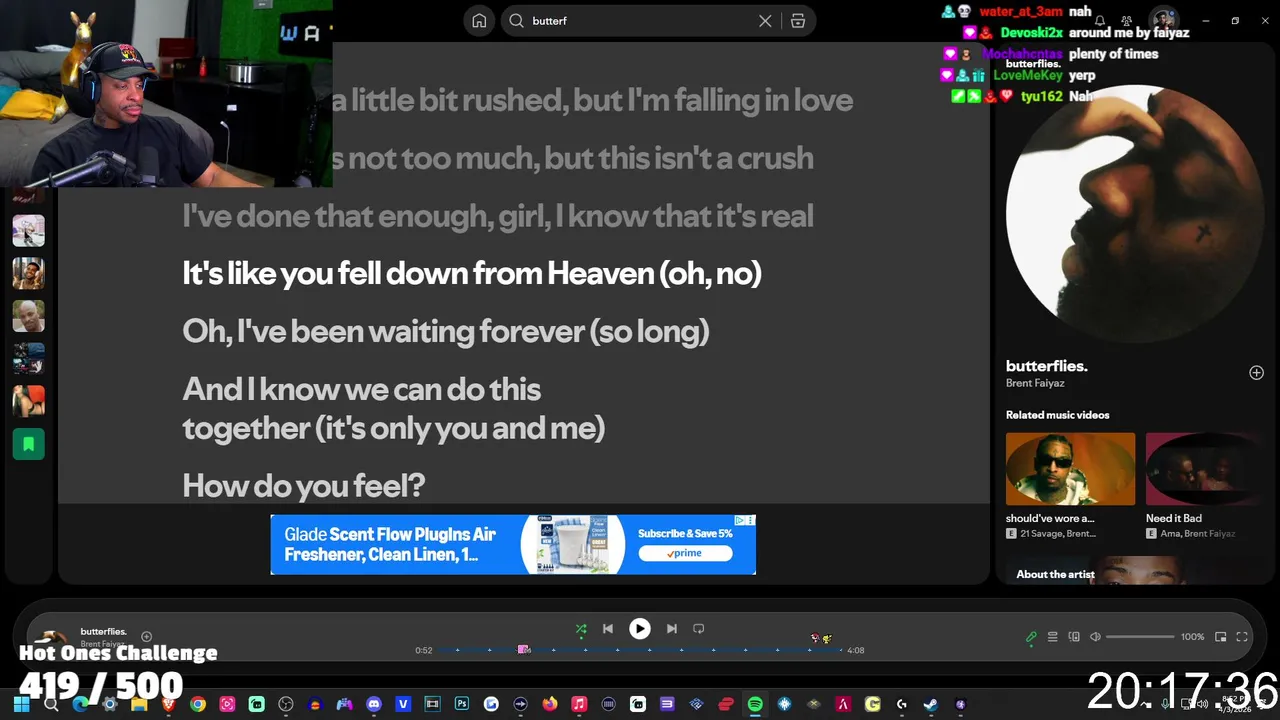Jump to lyric 'It's like you fell down from Heaven'
Screen dimensions: 1280x720
tap(472, 273)
